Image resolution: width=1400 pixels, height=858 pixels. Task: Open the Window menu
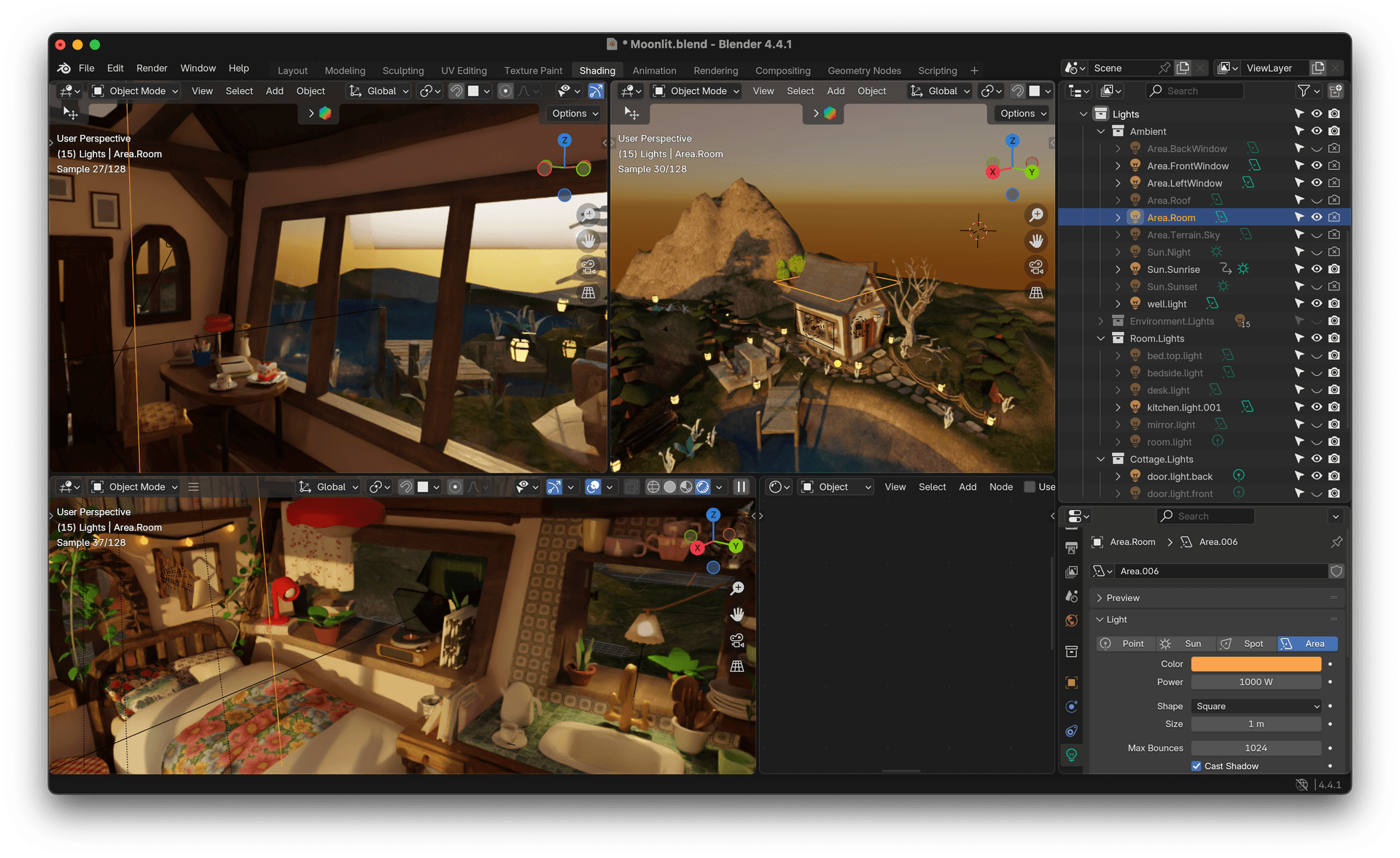[198, 68]
